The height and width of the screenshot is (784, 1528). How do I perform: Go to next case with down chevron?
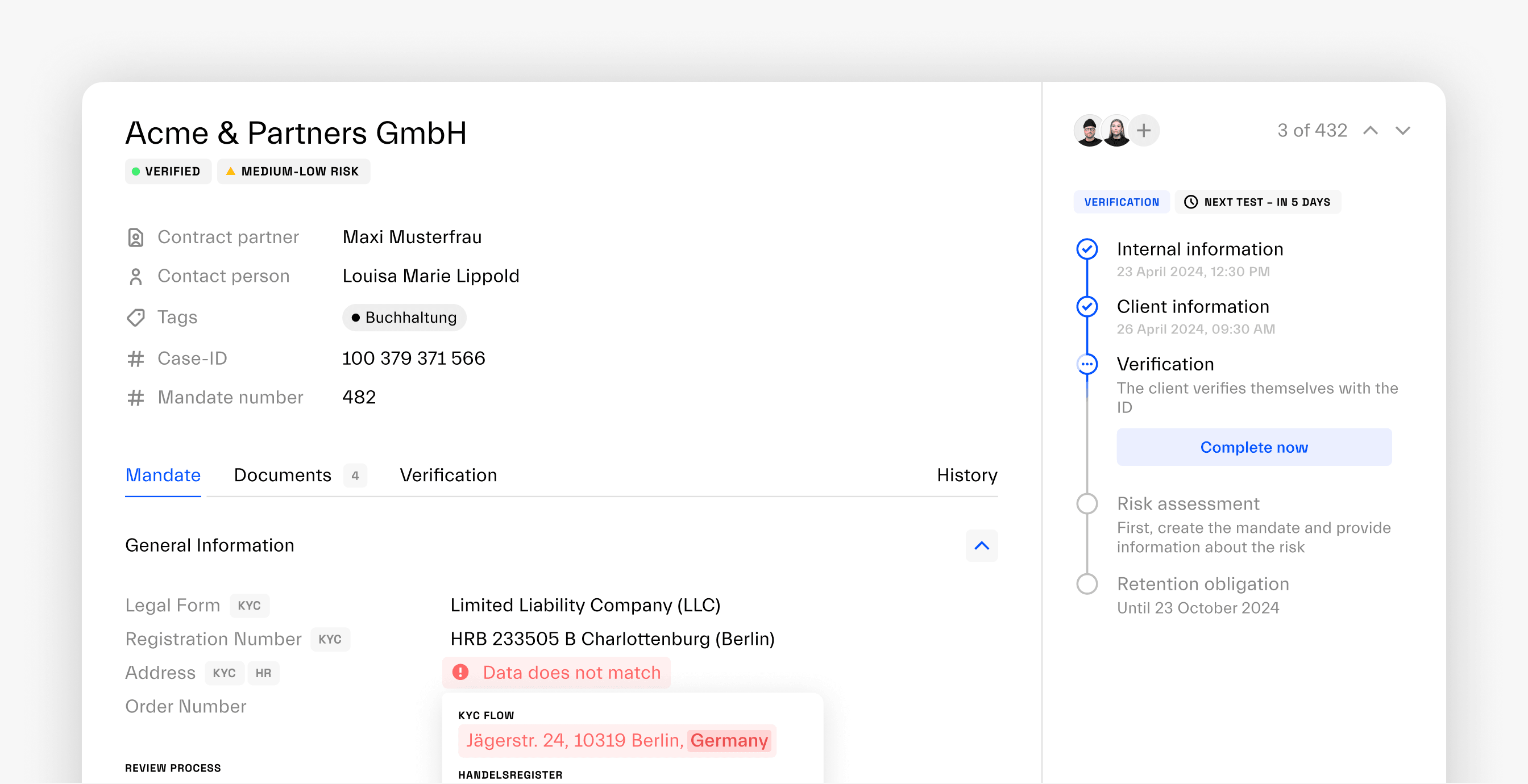[x=1402, y=131]
